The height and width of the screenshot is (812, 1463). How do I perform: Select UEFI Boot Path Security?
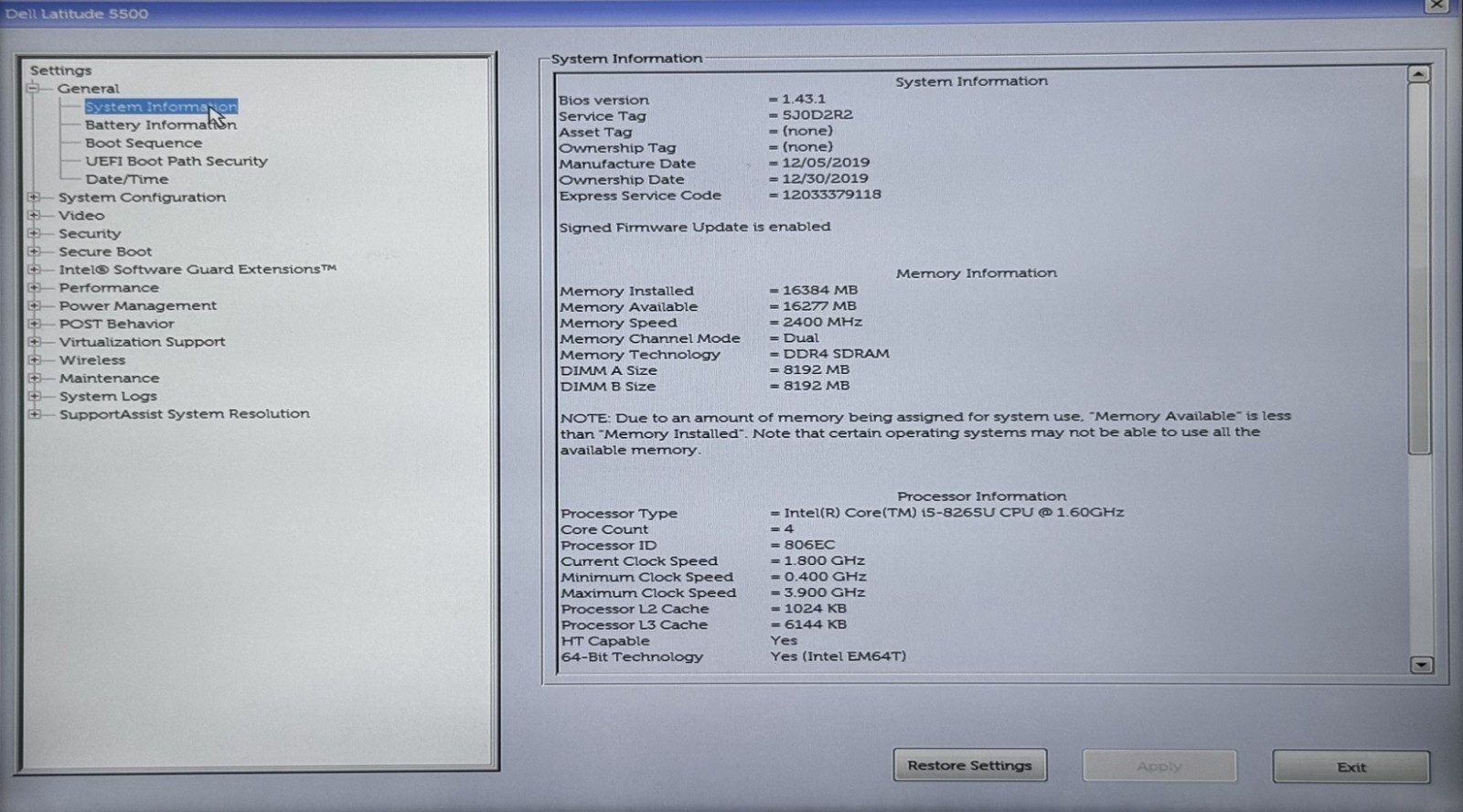176,161
